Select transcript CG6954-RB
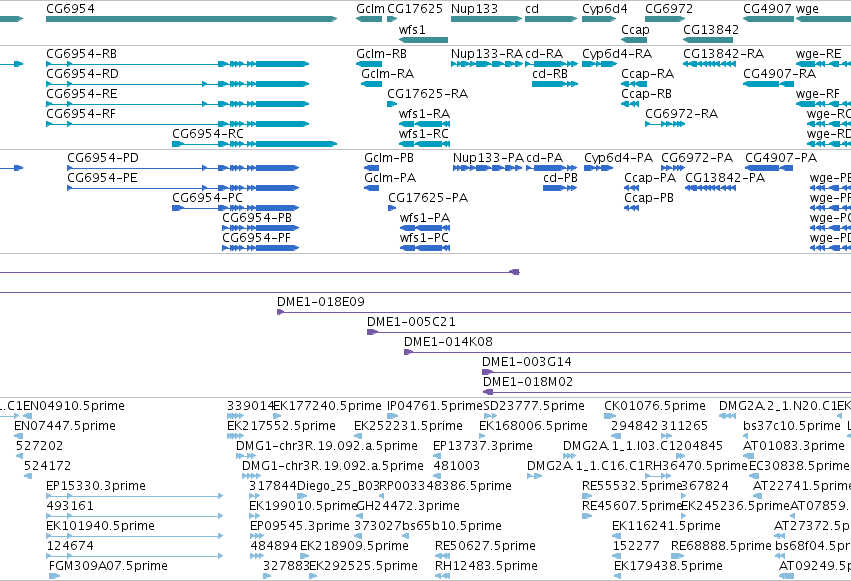851x581 pixels. coord(81,54)
